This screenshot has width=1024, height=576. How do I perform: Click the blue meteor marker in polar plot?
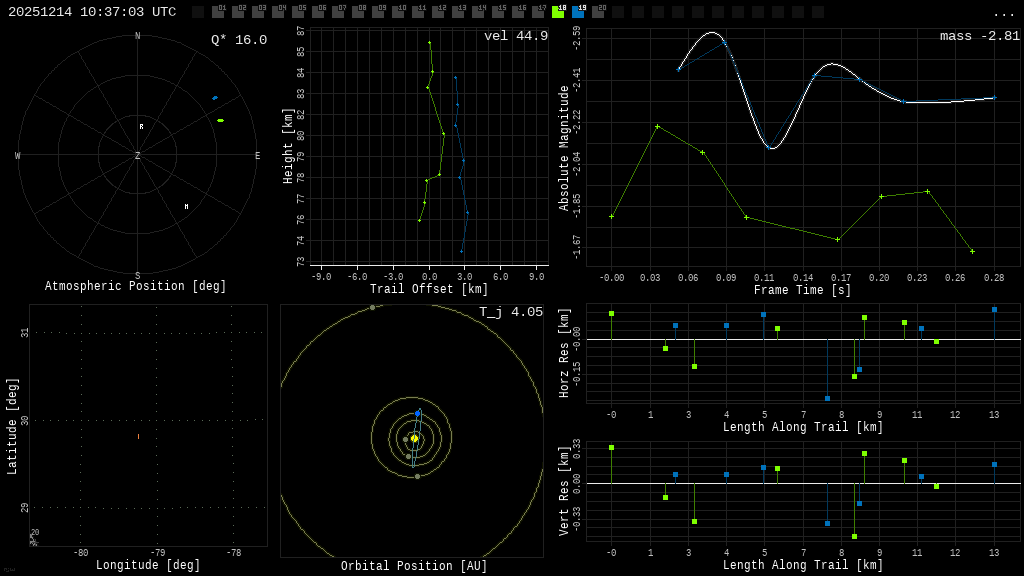tap(214, 98)
